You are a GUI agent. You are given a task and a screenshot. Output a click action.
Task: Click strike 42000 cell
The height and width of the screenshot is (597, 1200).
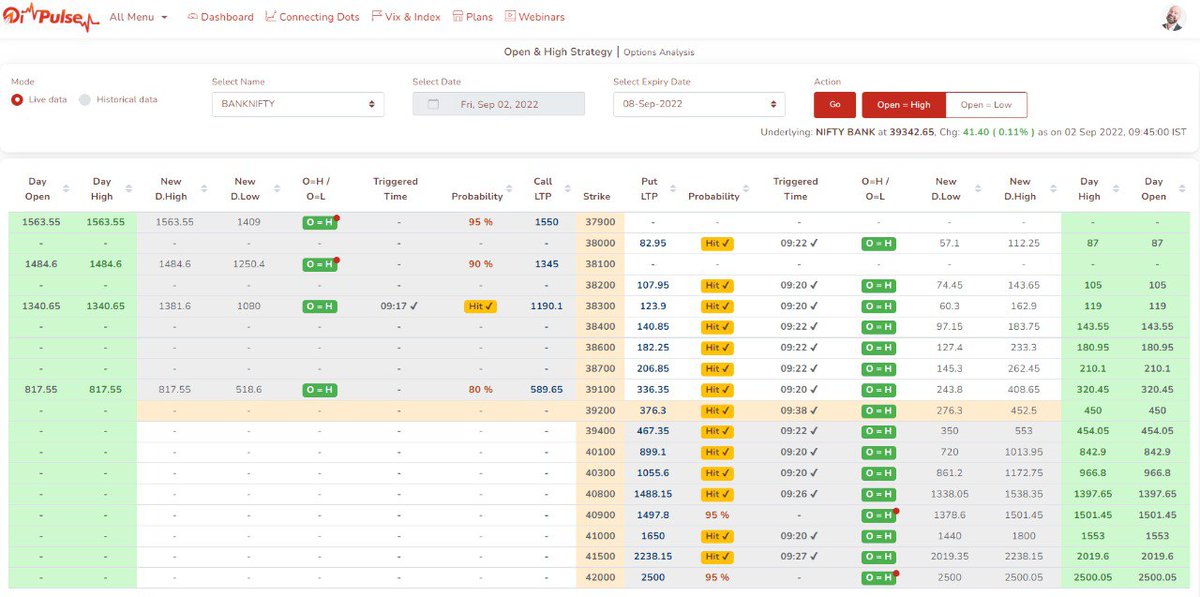pyautogui.click(x=598, y=578)
